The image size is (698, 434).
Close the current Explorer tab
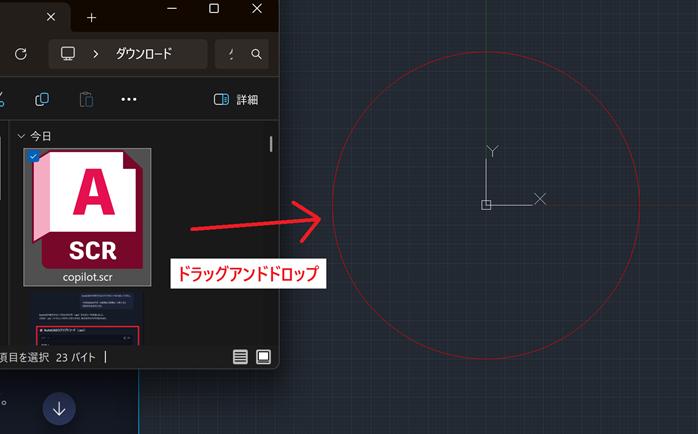tap(51, 17)
